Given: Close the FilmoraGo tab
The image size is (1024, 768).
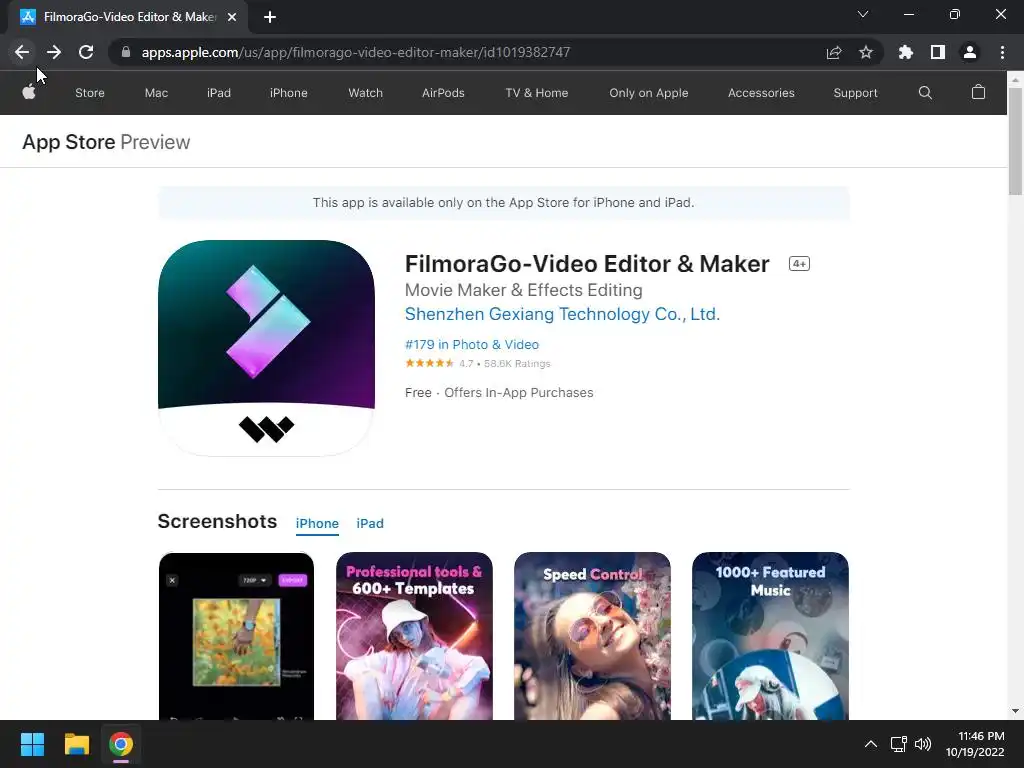Looking at the screenshot, I should 232,17.
